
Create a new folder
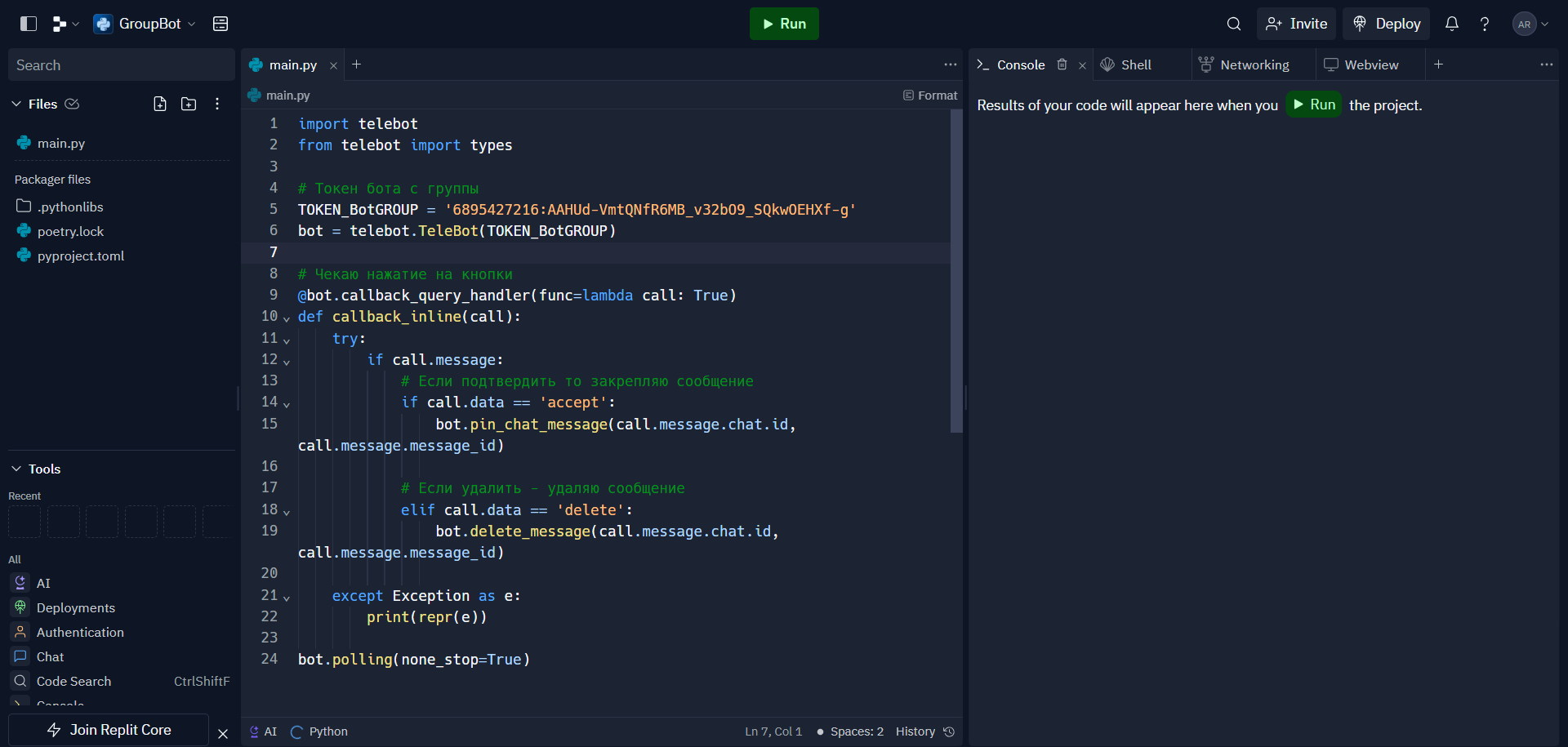(x=189, y=104)
